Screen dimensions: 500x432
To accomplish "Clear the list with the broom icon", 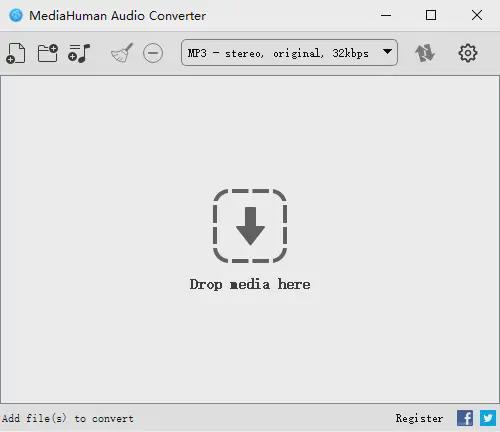I will point(122,53).
